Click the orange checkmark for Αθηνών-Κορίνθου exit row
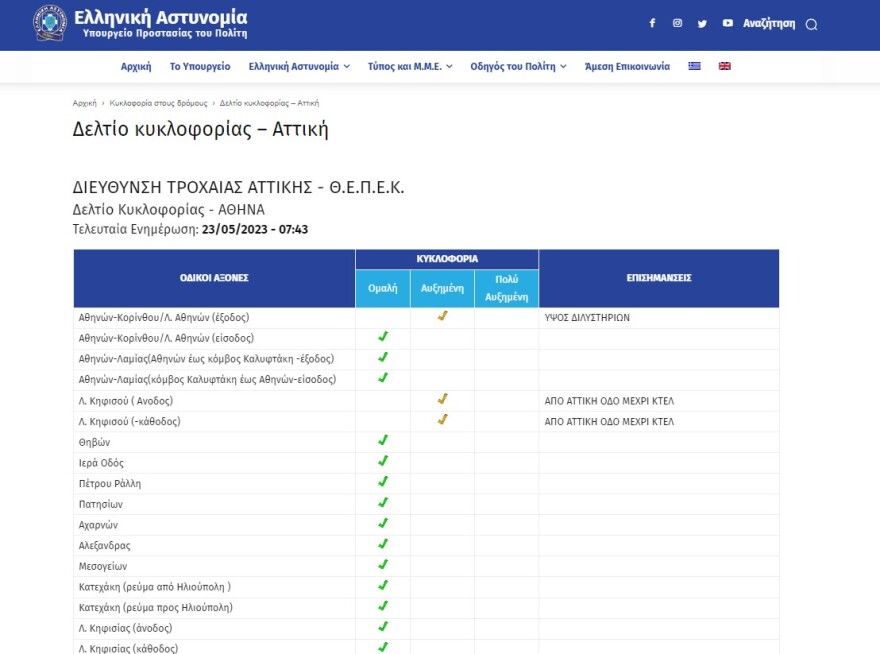Screen dimensions: 880x654 [x=441, y=317]
